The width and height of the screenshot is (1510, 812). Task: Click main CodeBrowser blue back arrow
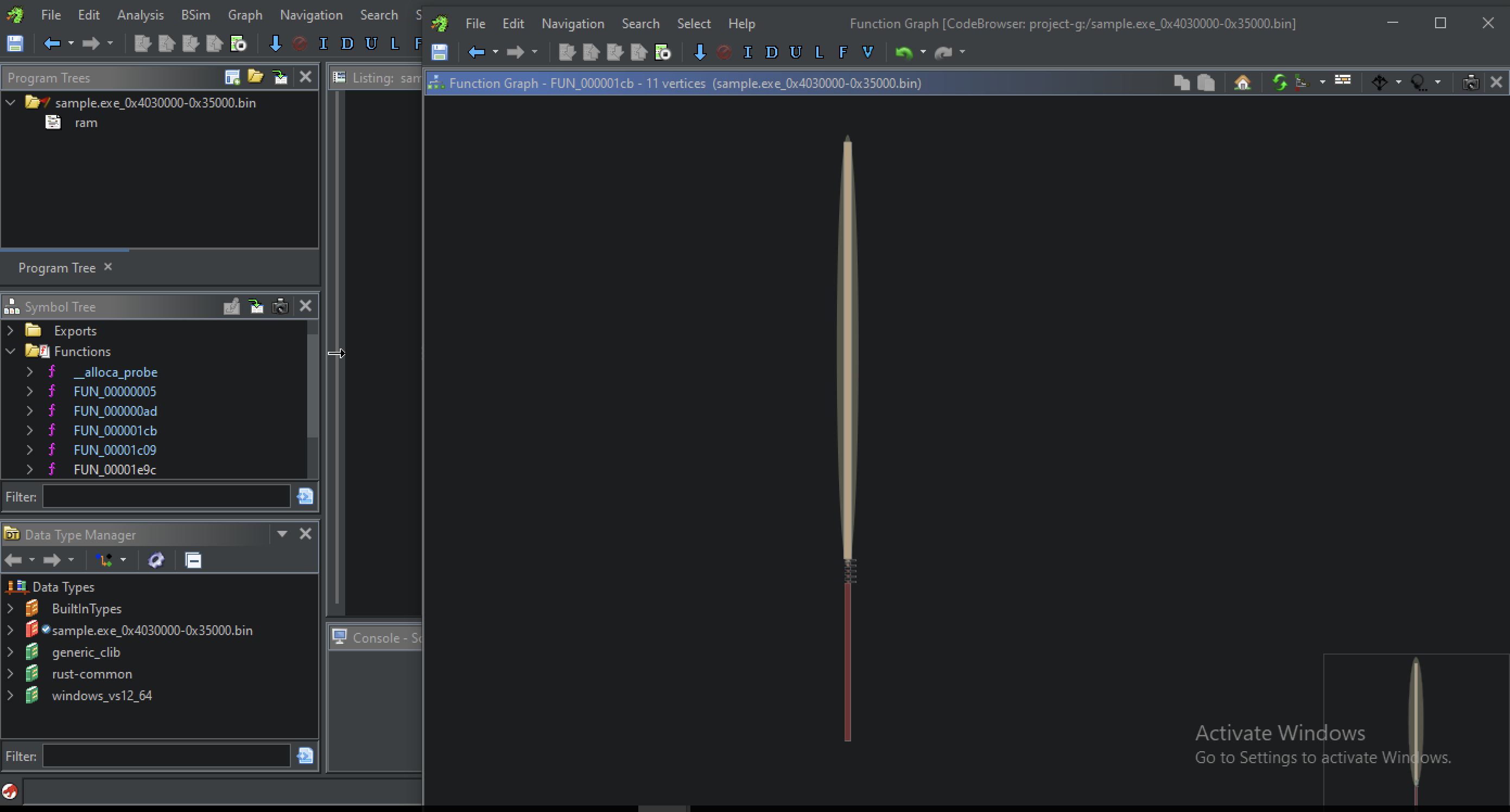point(52,43)
